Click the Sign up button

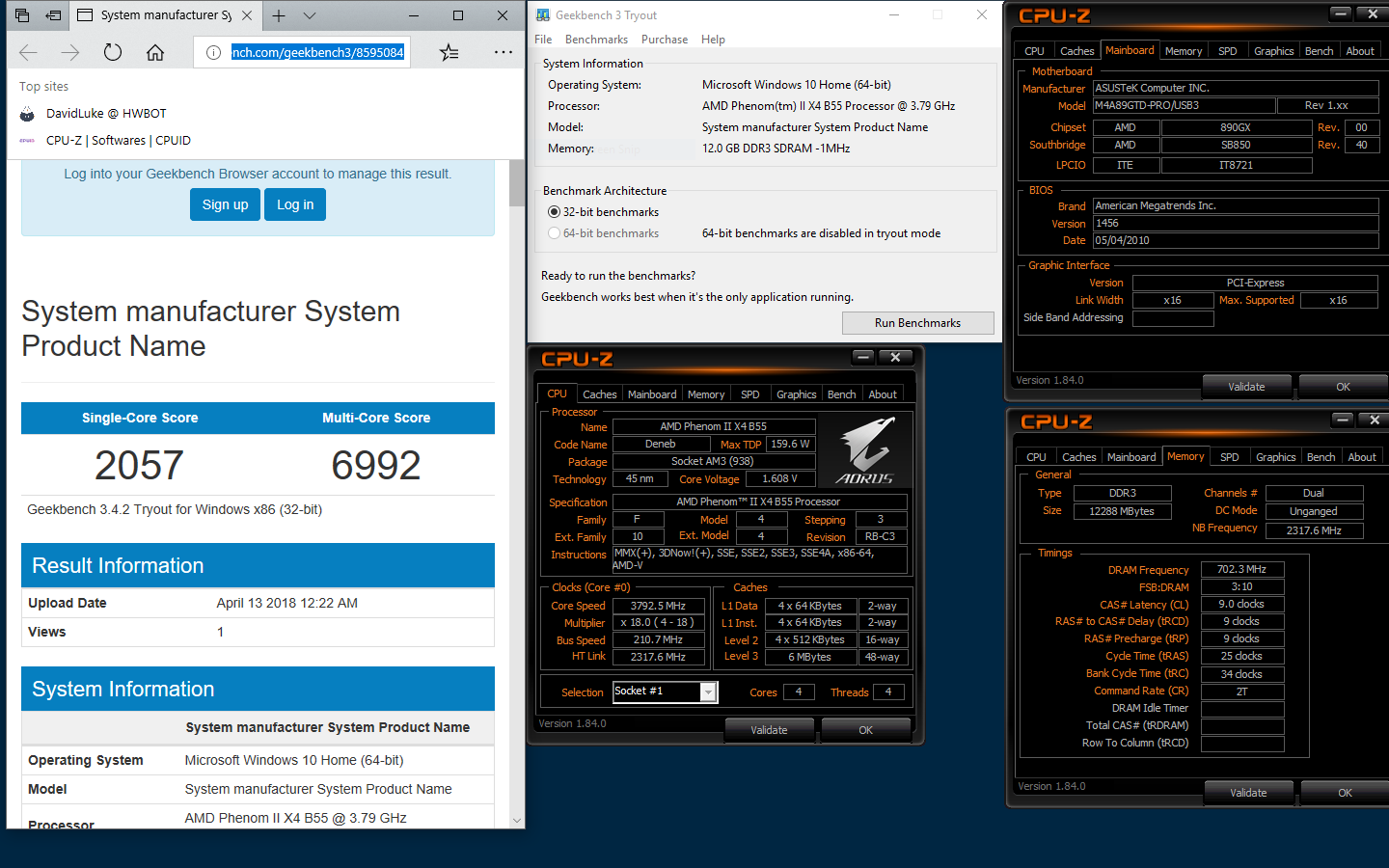click(x=225, y=204)
